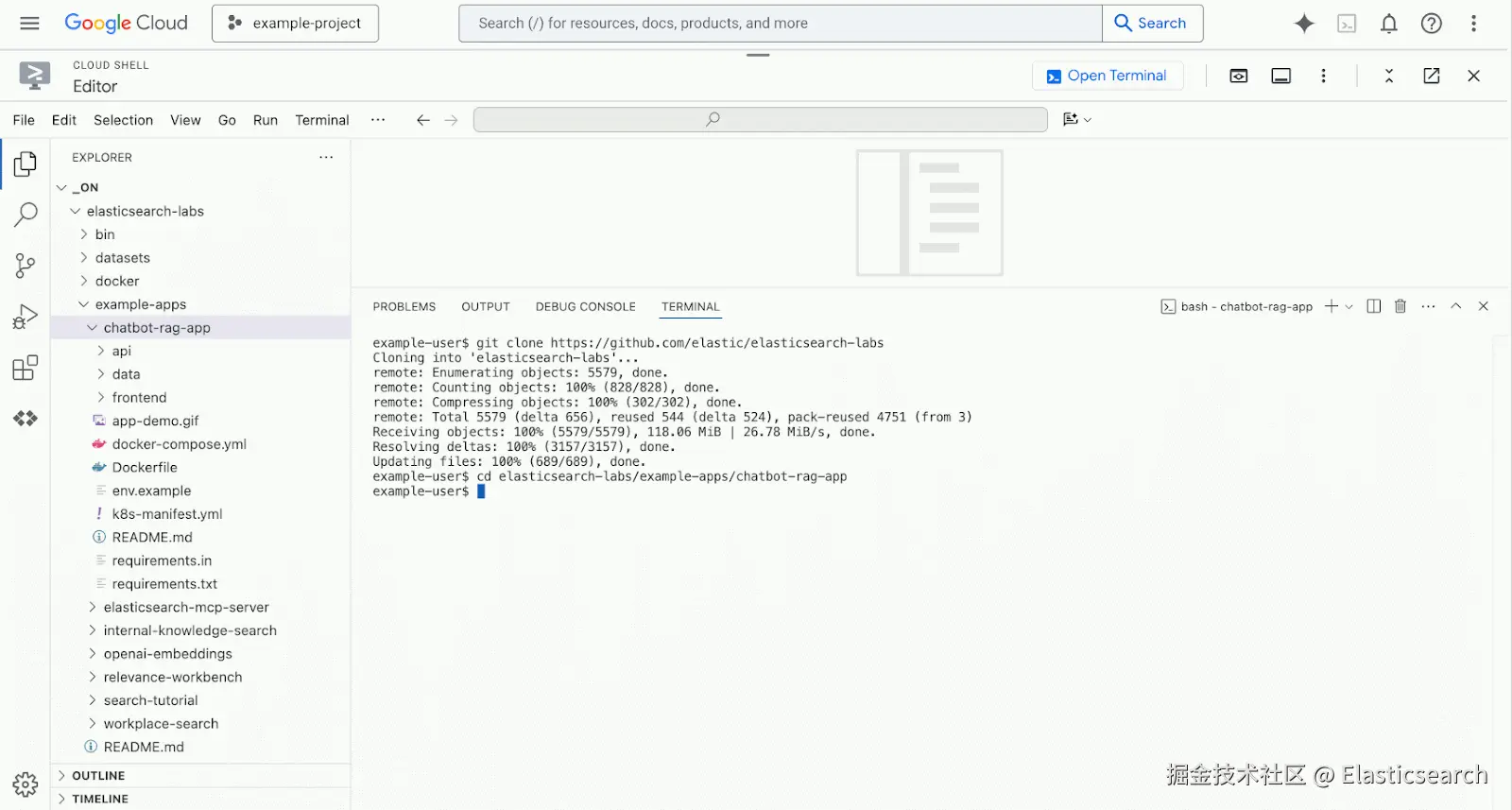Image resolution: width=1512 pixels, height=810 pixels.
Task: Open the Terminal menu
Action: point(322,120)
